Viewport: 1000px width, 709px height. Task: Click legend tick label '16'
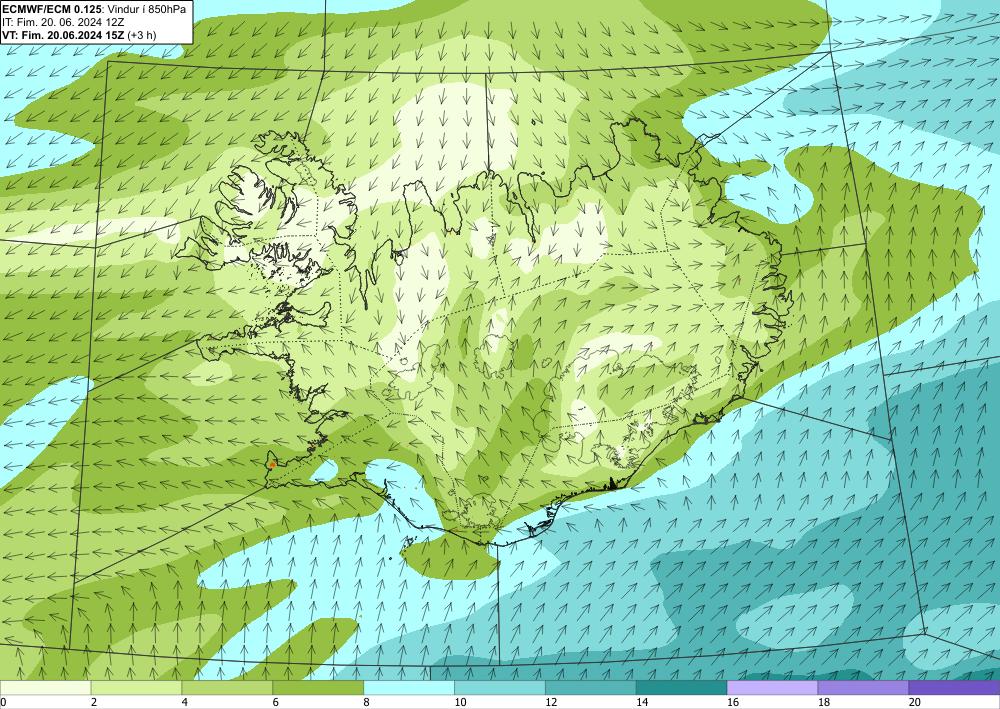(733, 703)
